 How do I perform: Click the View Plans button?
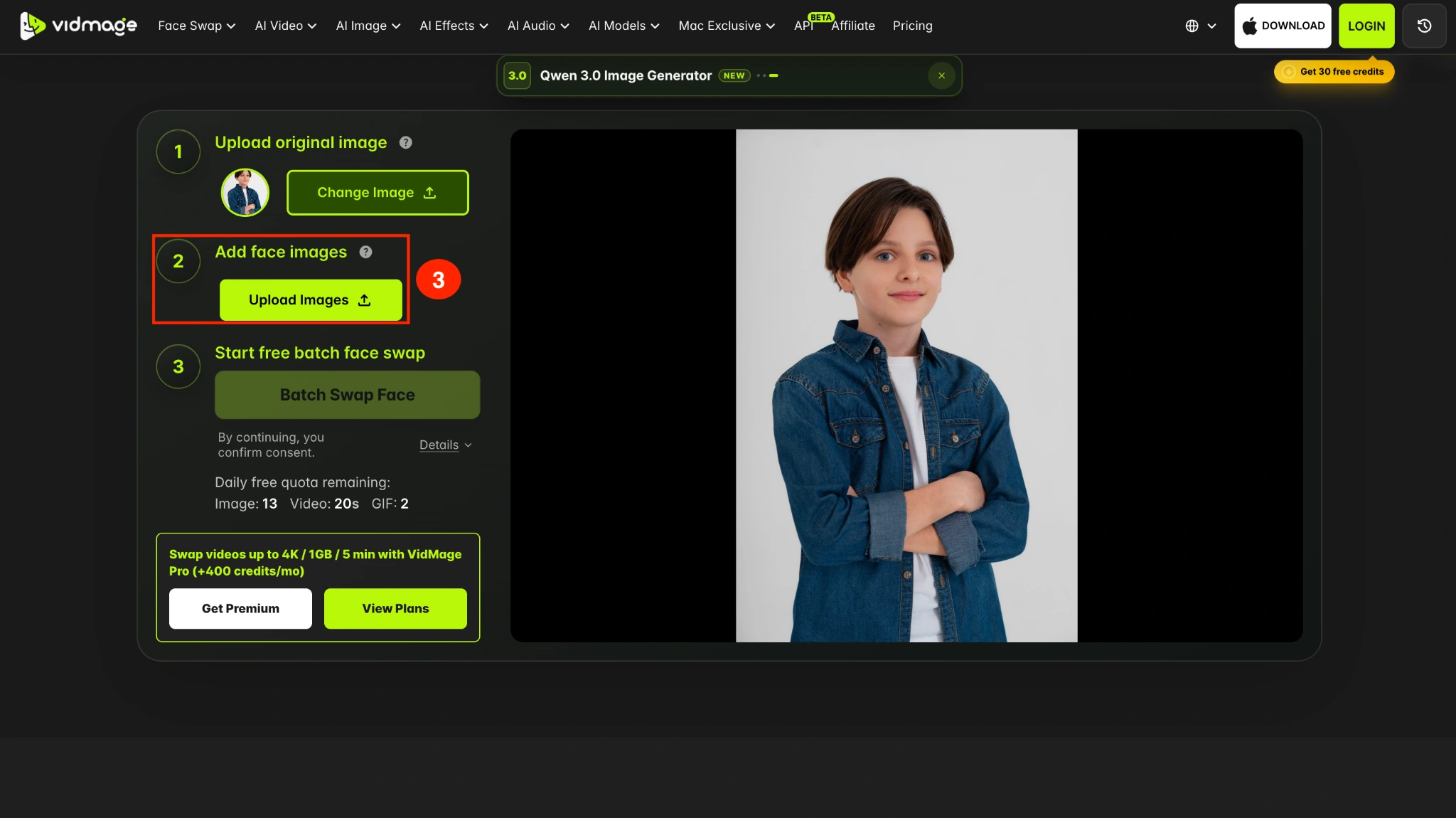click(x=395, y=609)
